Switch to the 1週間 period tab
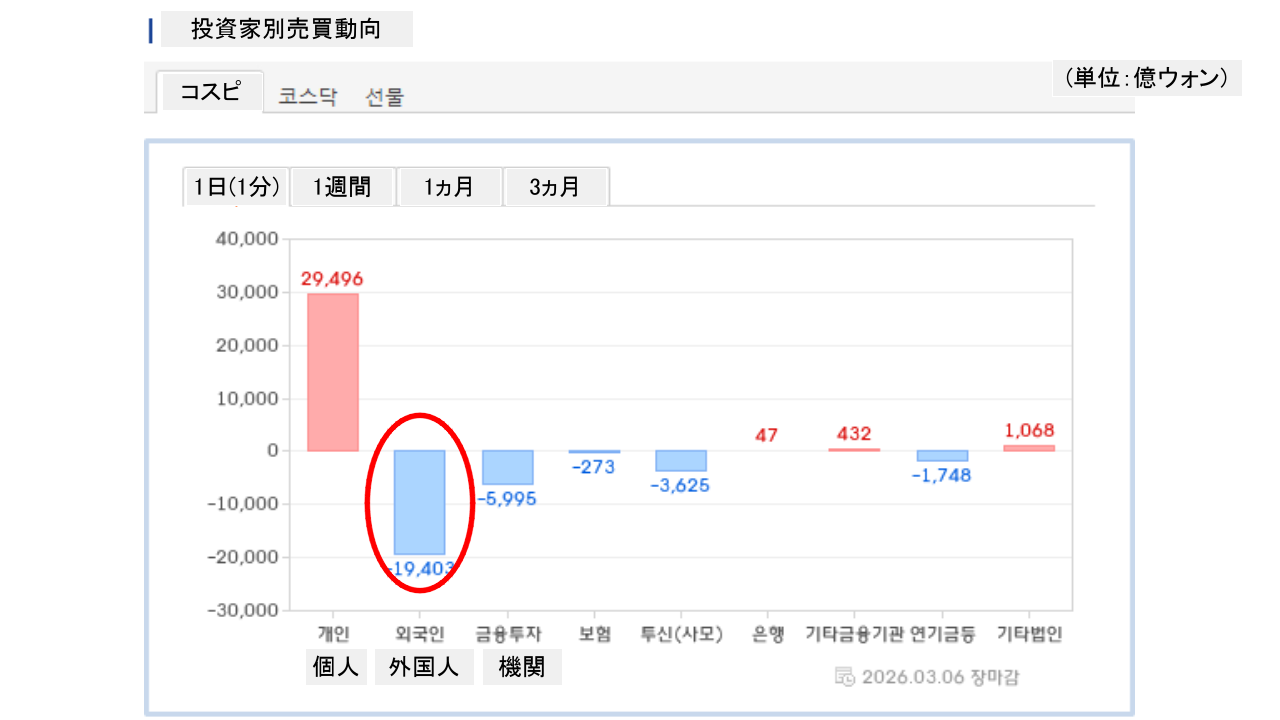 coord(342,187)
